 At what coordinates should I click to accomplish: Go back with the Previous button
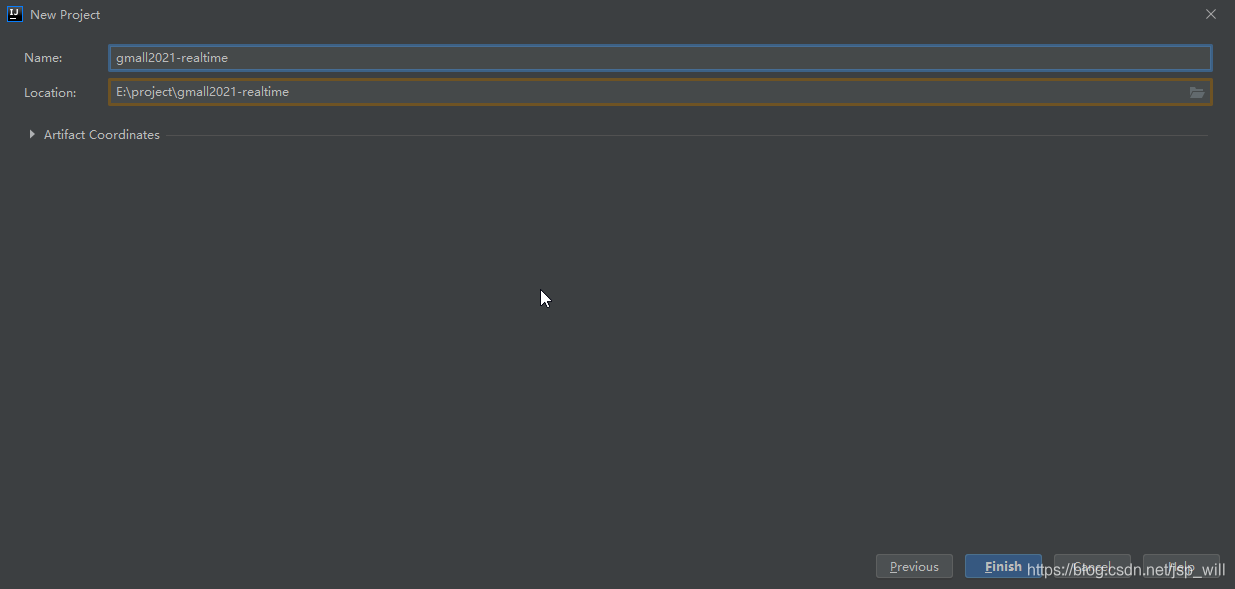pos(914,566)
